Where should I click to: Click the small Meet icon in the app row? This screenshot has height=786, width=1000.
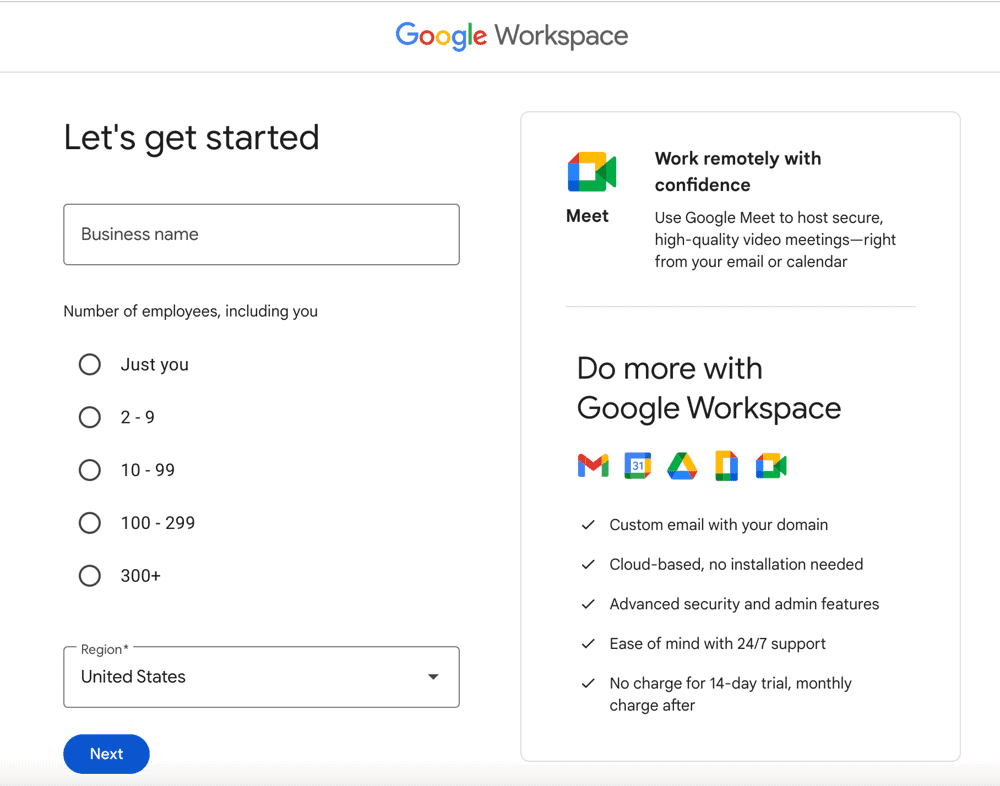[771, 466]
